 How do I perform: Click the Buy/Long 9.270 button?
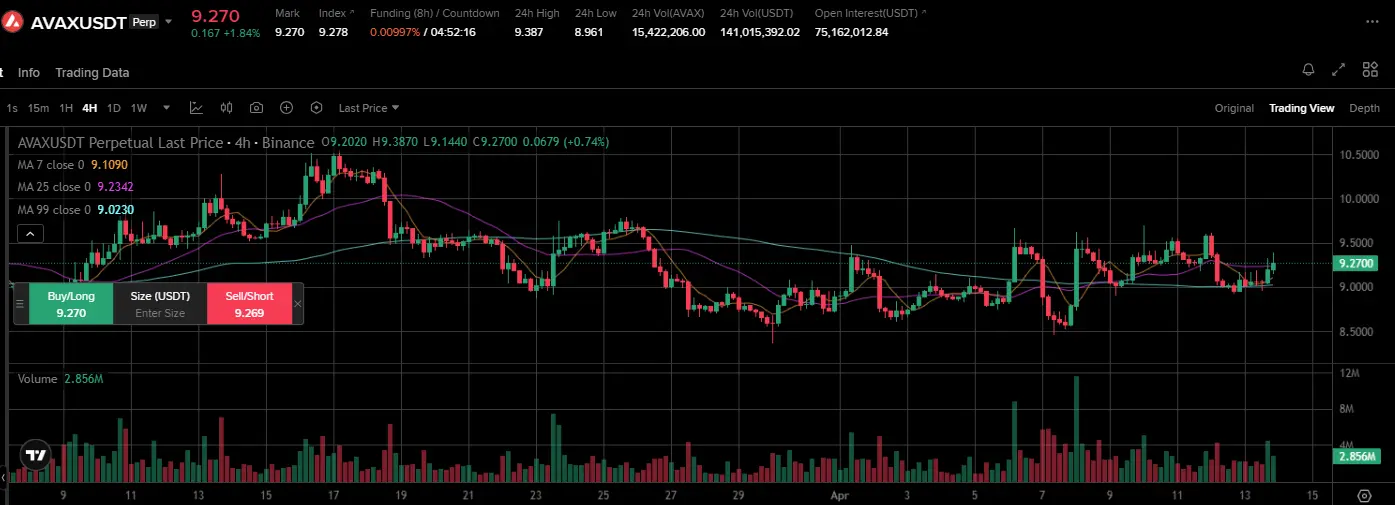pyautogui.click(x=71, y=304)
